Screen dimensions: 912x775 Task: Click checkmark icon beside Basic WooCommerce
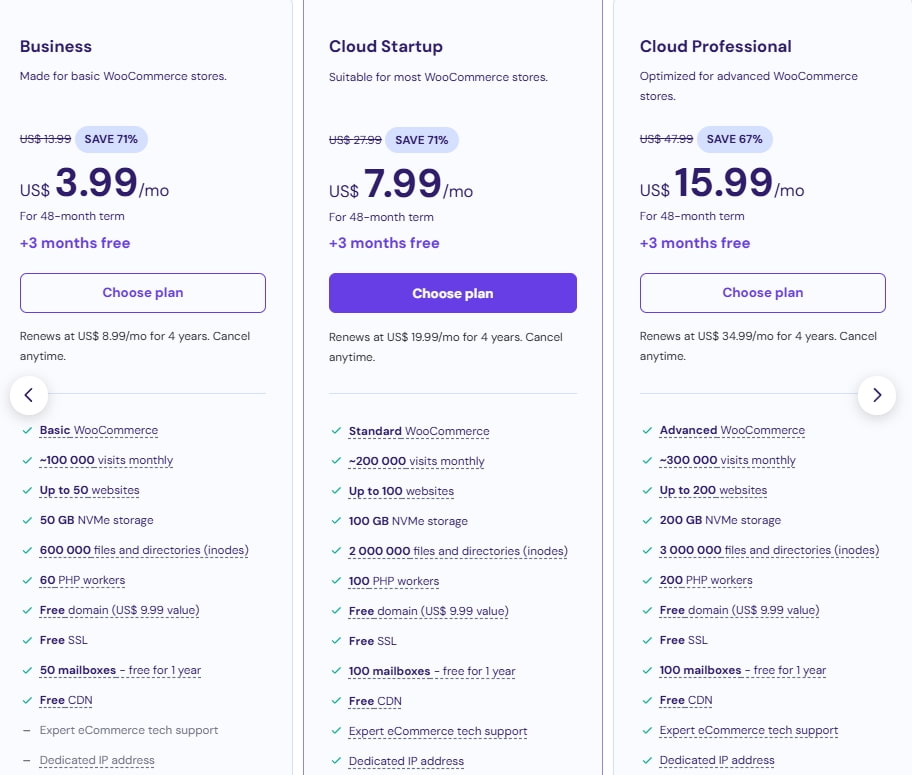26,430
